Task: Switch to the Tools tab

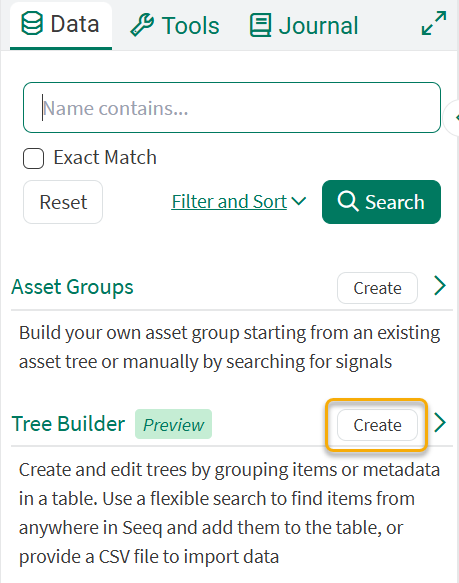Action: click(x=175, y=25)
